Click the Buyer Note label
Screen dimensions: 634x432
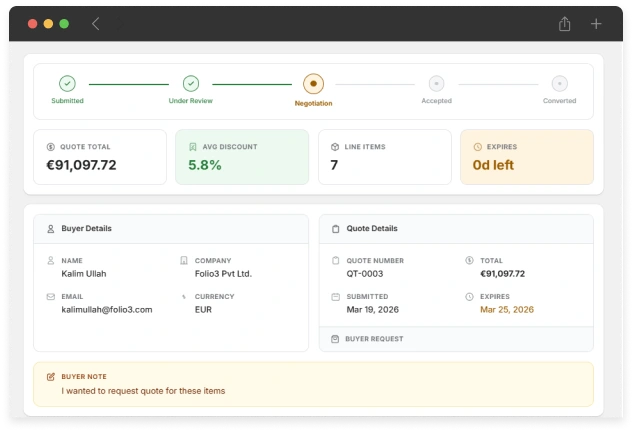coord(84,377)
